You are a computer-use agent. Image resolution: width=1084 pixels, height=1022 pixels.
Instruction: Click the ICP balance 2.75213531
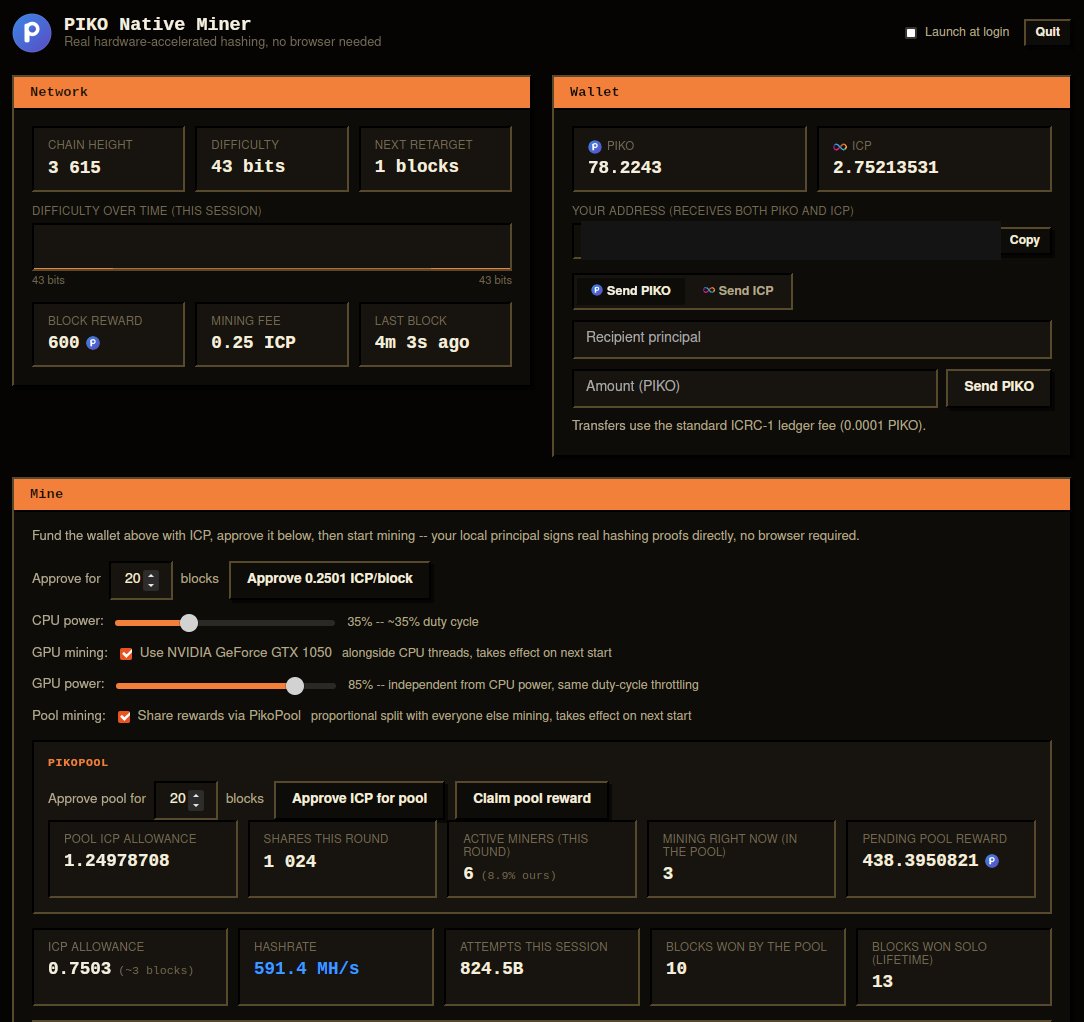click(885, 167)
